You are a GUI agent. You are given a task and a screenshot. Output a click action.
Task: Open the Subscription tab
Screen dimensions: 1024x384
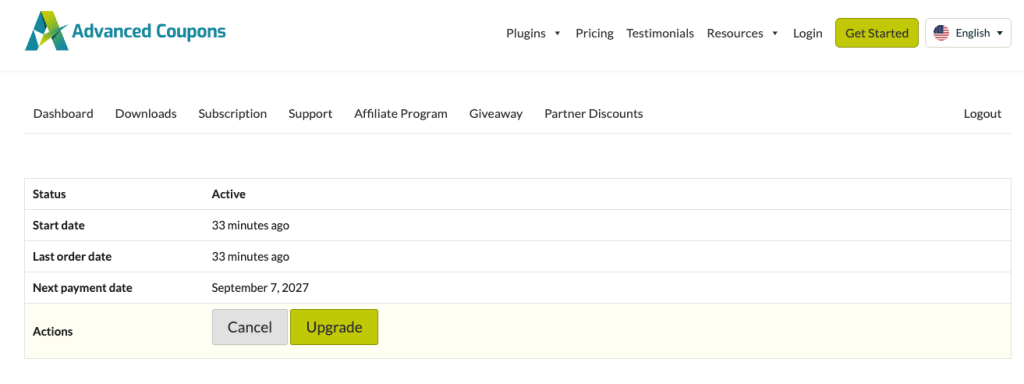232,114
